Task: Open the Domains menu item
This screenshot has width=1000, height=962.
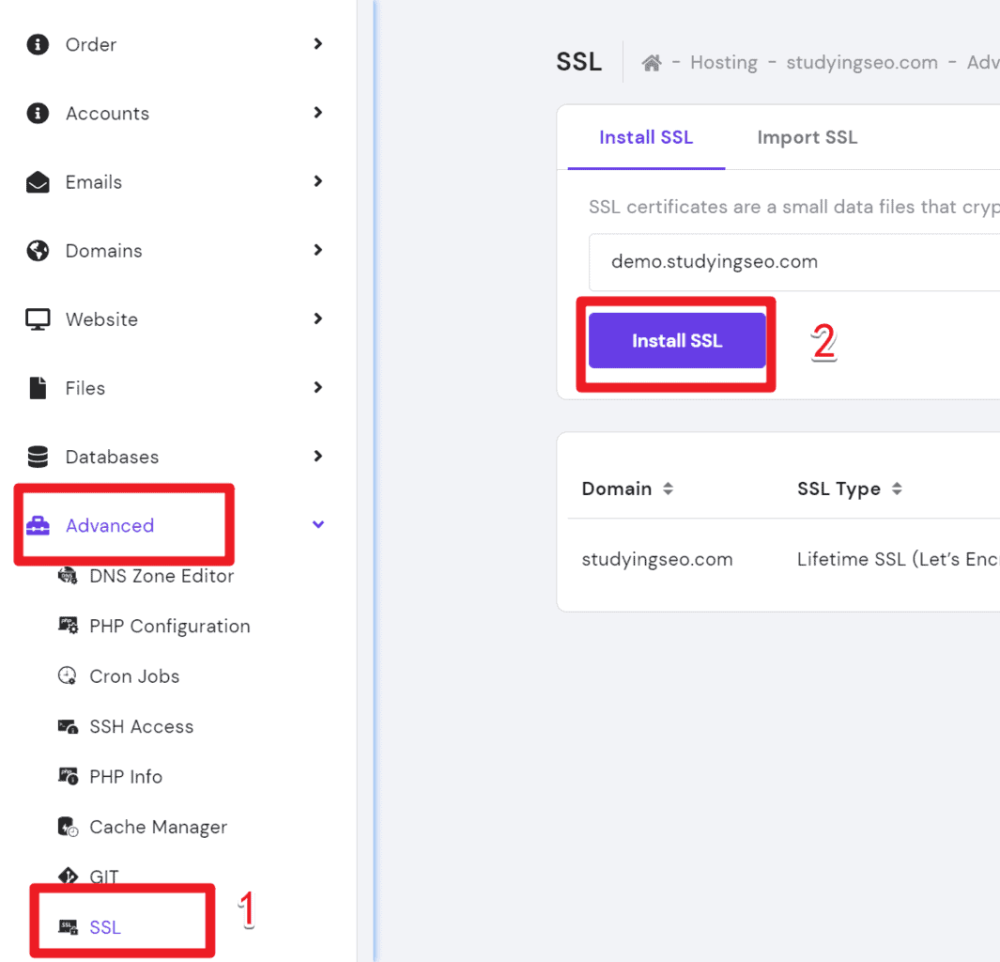Action: pyautogui.click(x=104, y=251)
